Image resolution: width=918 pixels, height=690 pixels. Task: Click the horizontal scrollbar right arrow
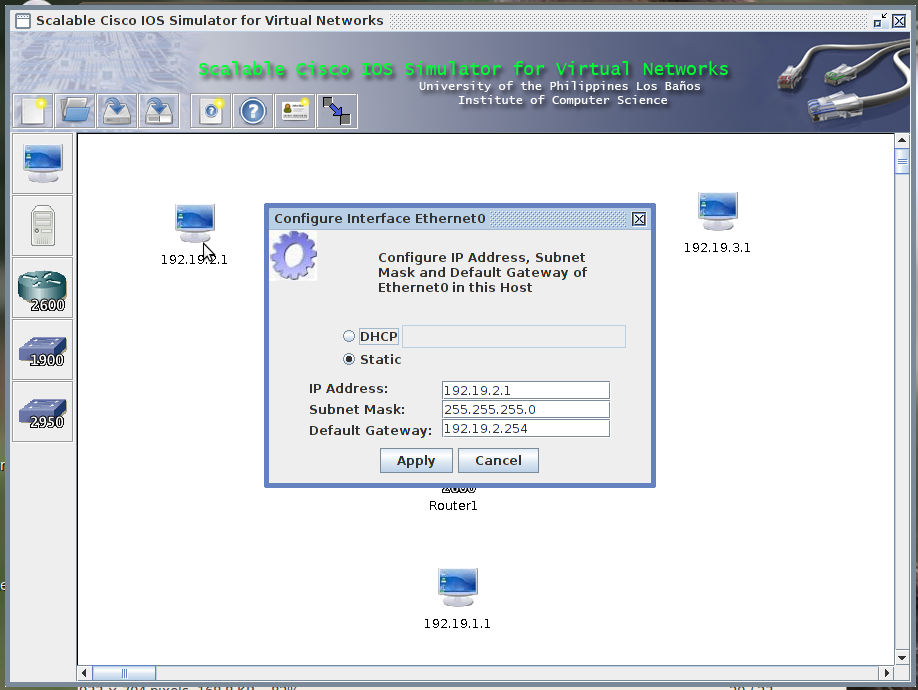pos(887,673)
